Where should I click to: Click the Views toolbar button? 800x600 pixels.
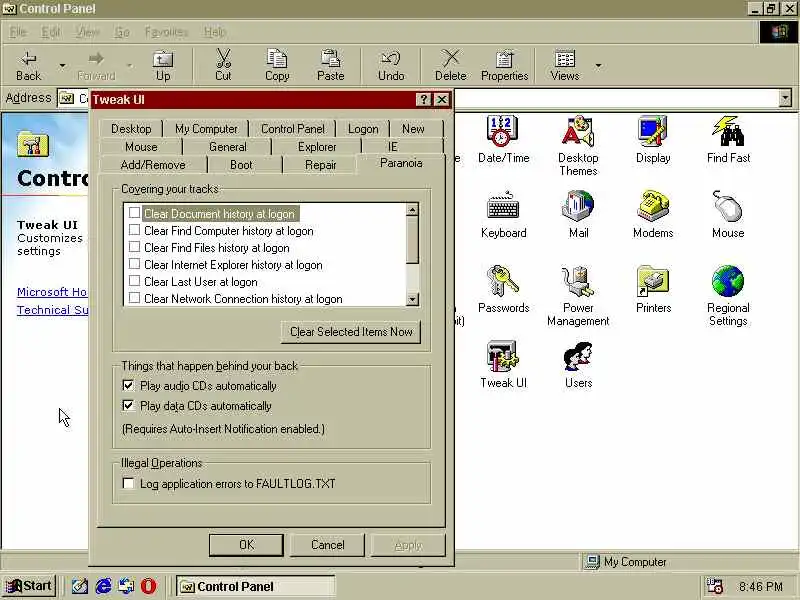coord(565,66)
